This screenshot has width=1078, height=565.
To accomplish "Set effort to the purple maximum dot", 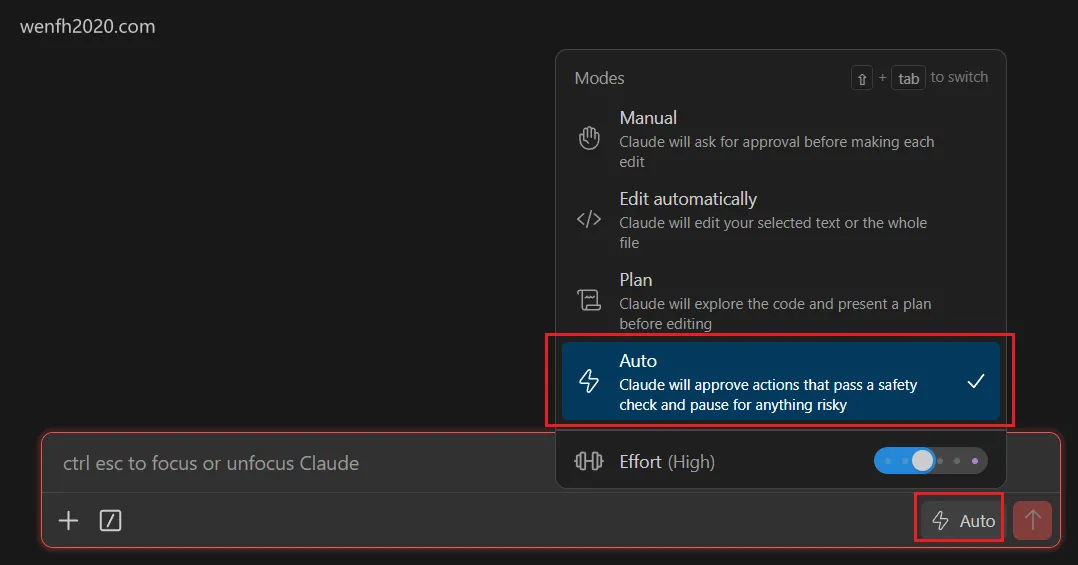I will tap(975, 461).
